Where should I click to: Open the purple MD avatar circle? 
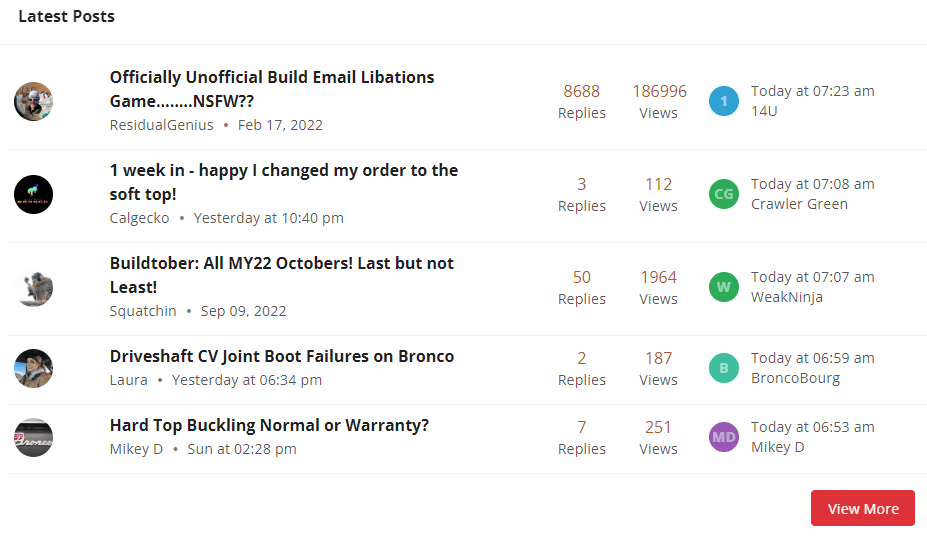pyautogui.click(x=724, y=437)
